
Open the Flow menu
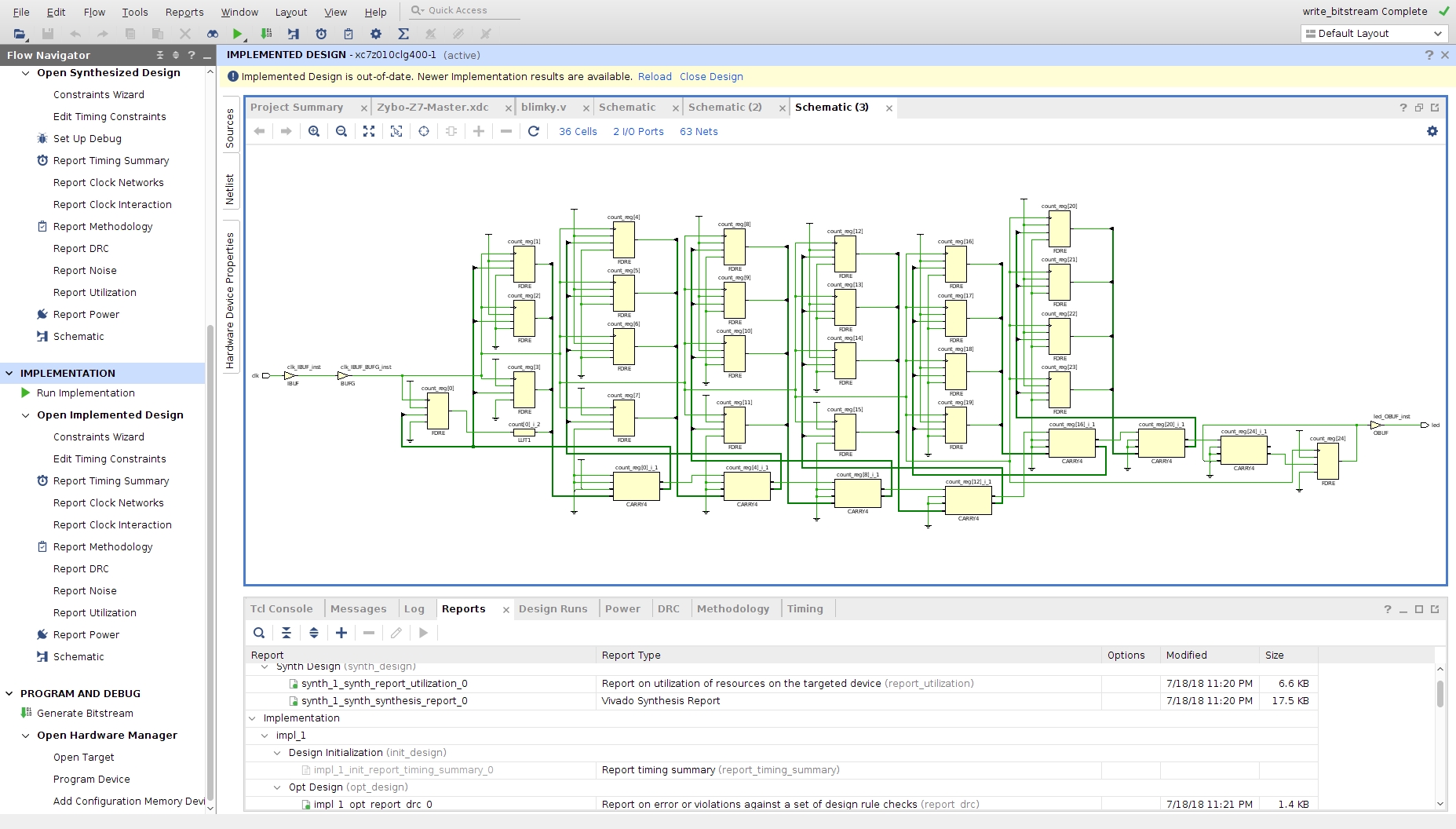click(x=94, y=12)
